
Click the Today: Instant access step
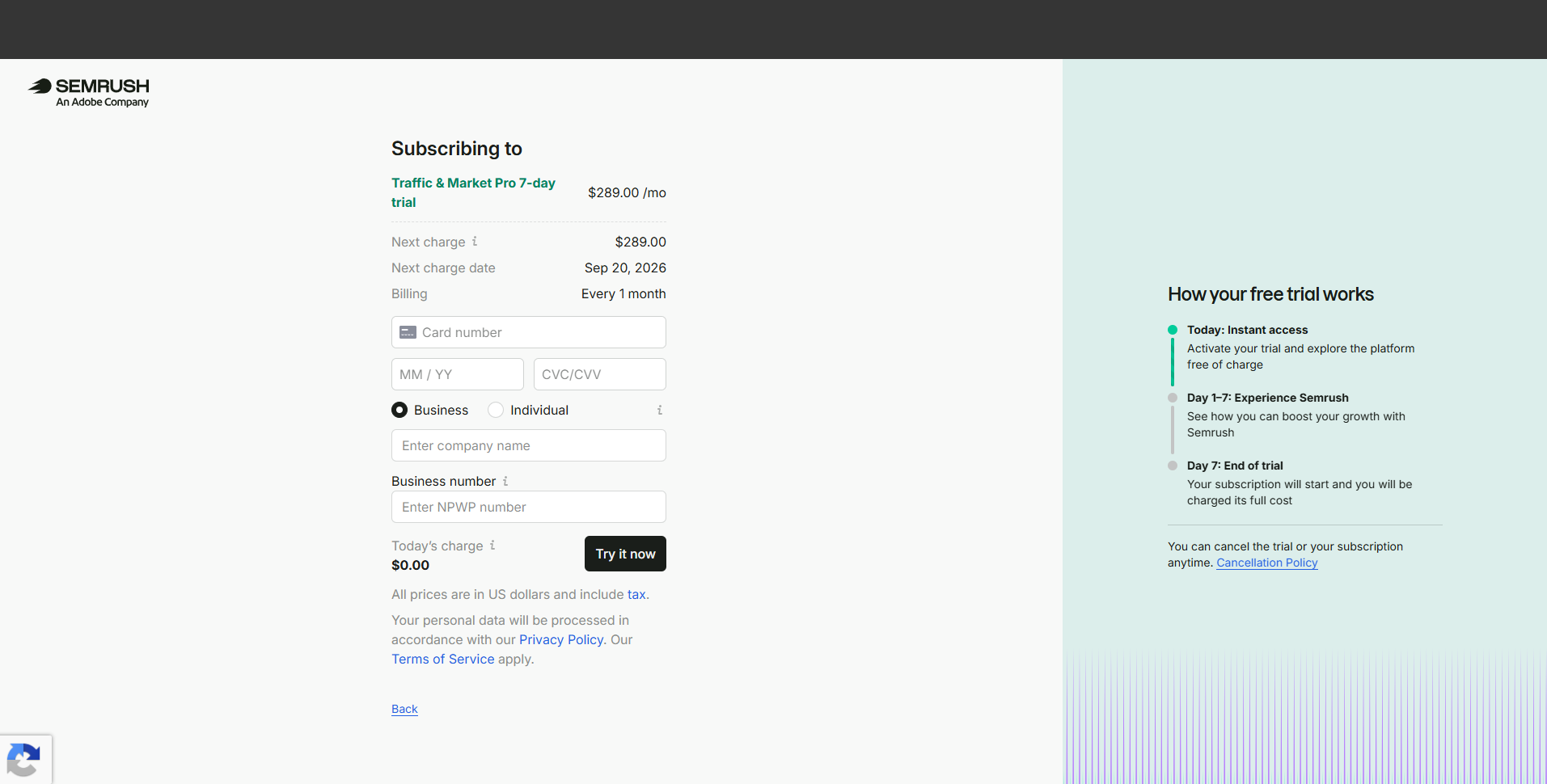(1247, 330)
